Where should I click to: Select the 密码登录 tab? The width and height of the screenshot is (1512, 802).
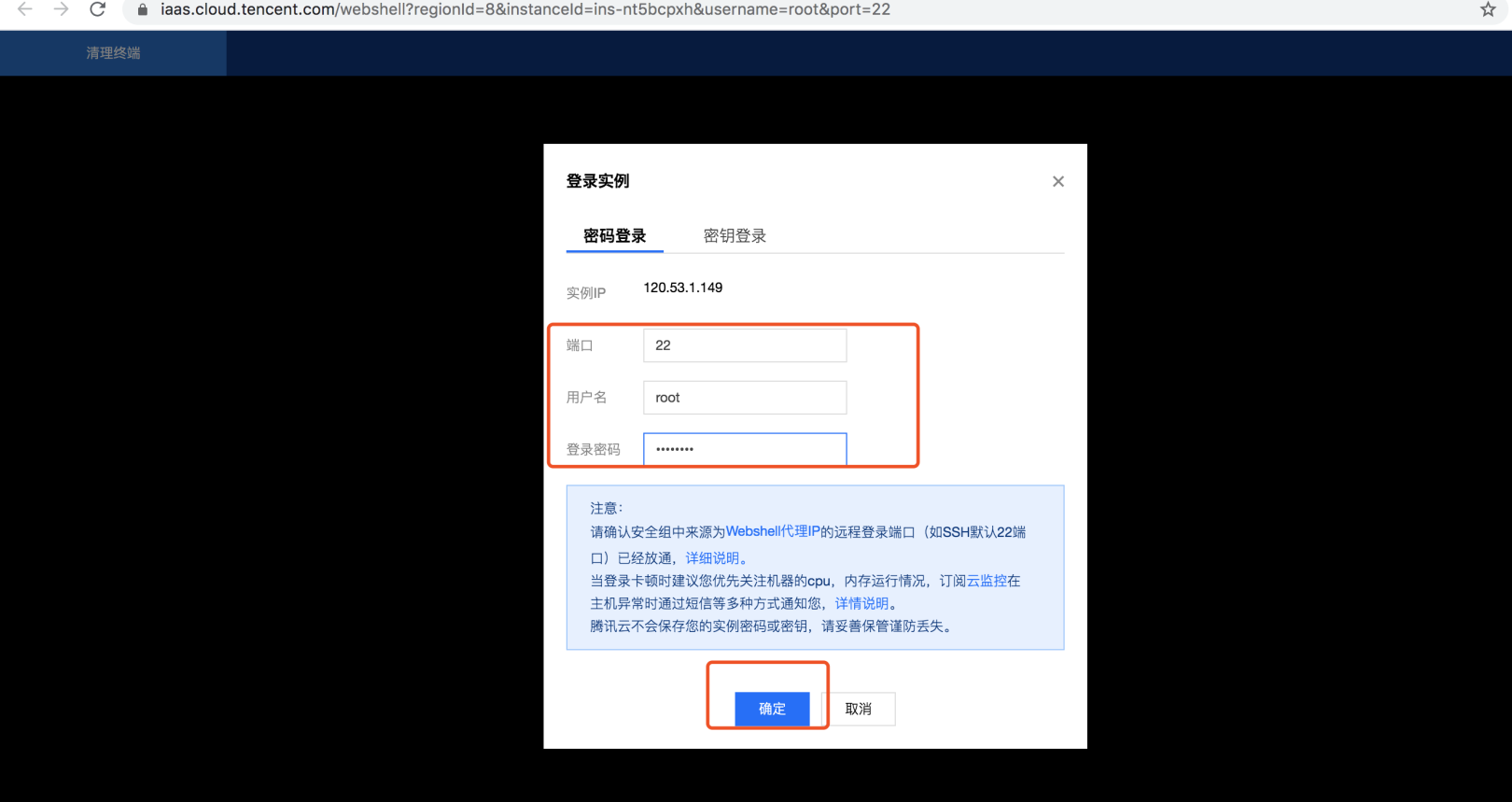[x=614, y=236]
